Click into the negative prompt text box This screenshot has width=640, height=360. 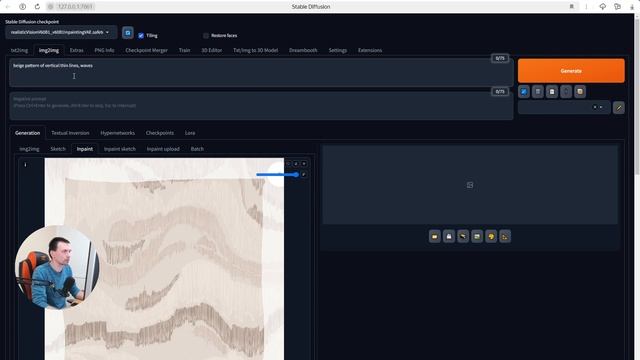pos(261,105)
